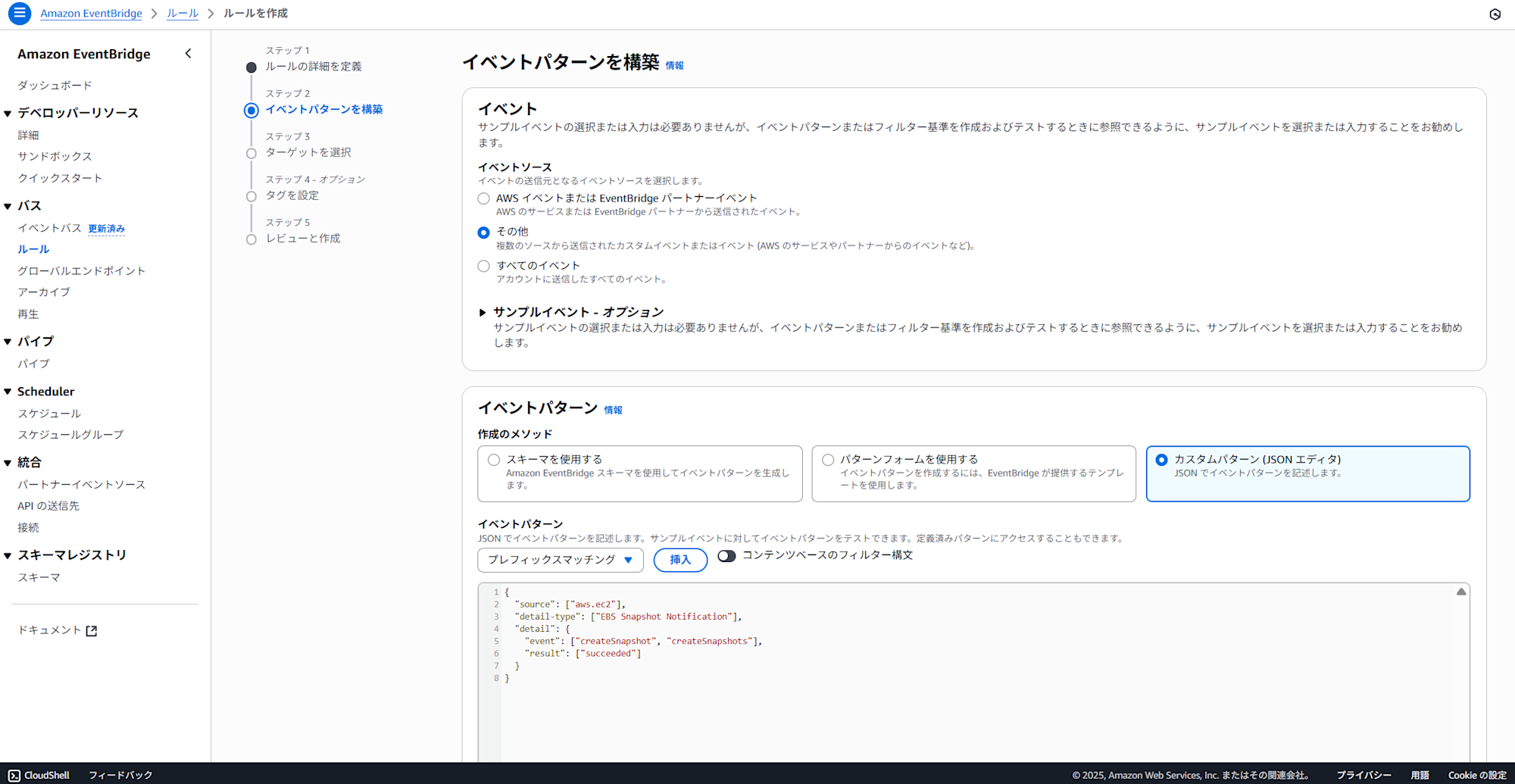Open 接続 in sidebar
Image resolution: width=1515 pixels, height=784 pixels.
[28, 528]
